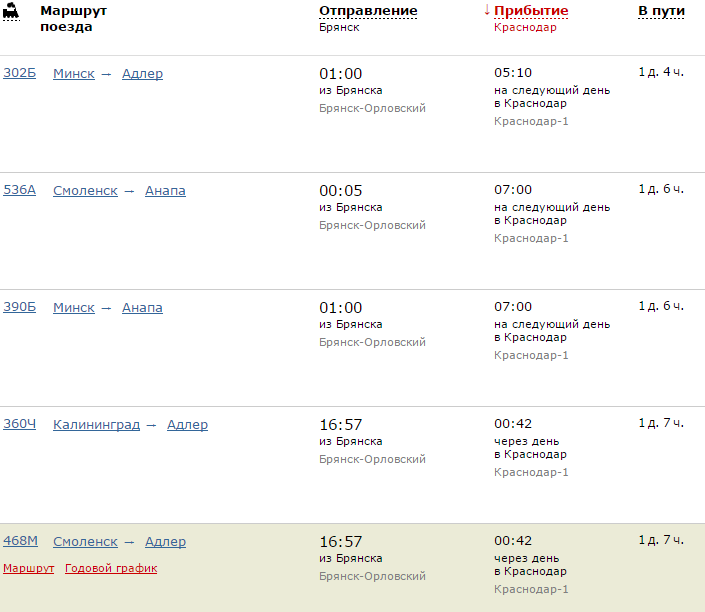Open the Годовой график link
This screenshot has width=705, height=612.
111,569
